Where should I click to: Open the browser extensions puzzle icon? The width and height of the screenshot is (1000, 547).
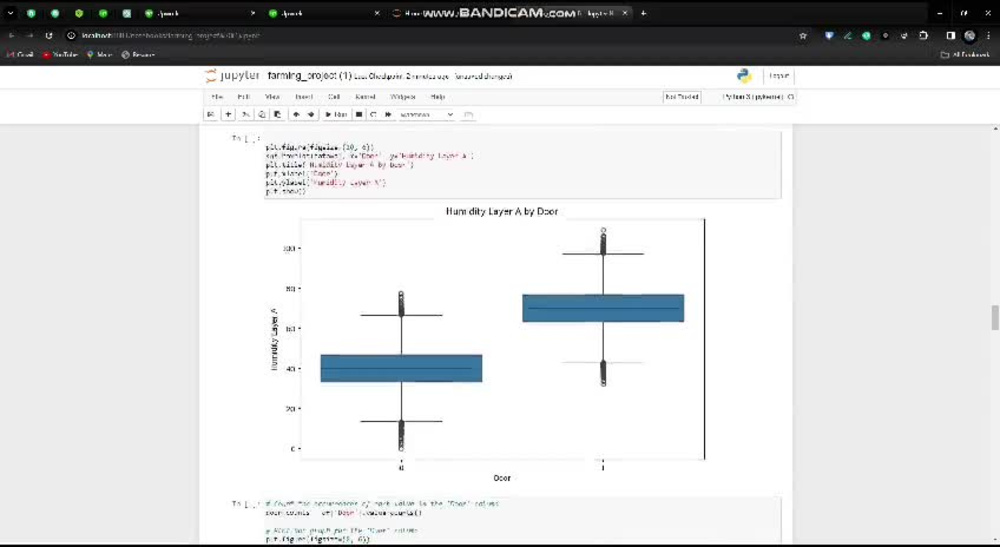tap(923, 36)
